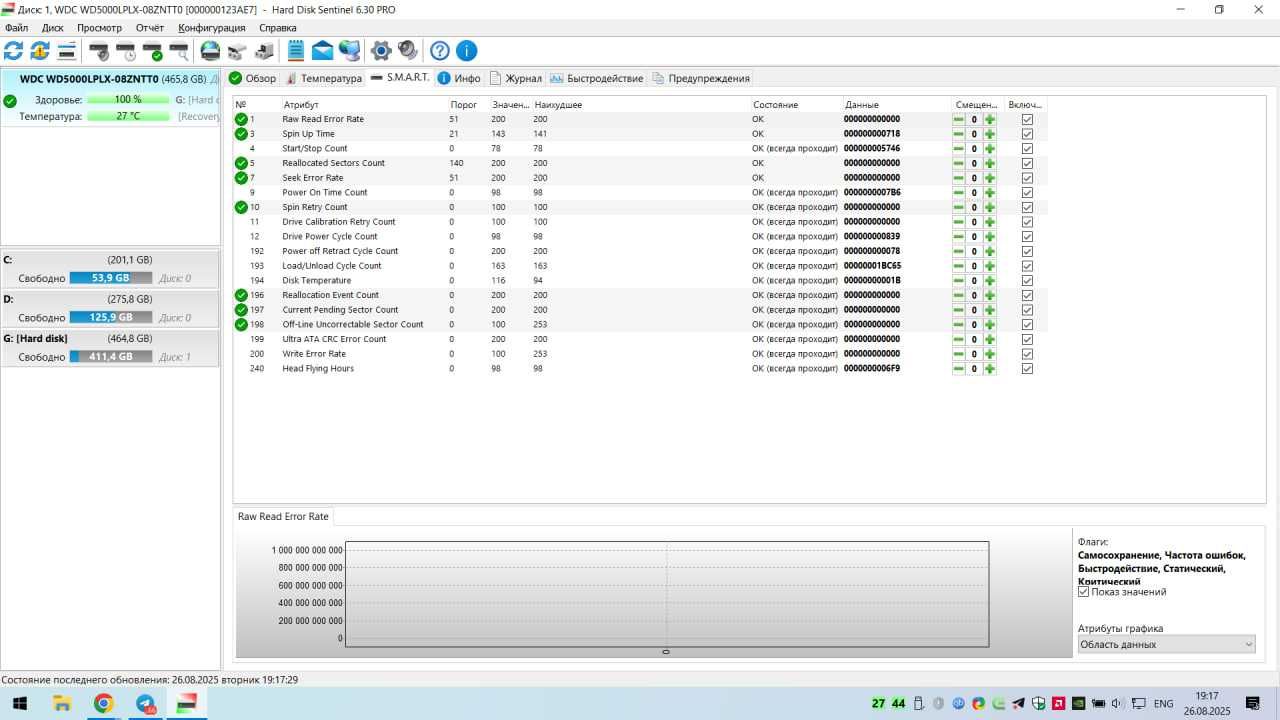Screen dimensions: 1280x720
Task: Uncheck the Raw Read Error Rate enable checkbox
Action: click(1027, 119)
